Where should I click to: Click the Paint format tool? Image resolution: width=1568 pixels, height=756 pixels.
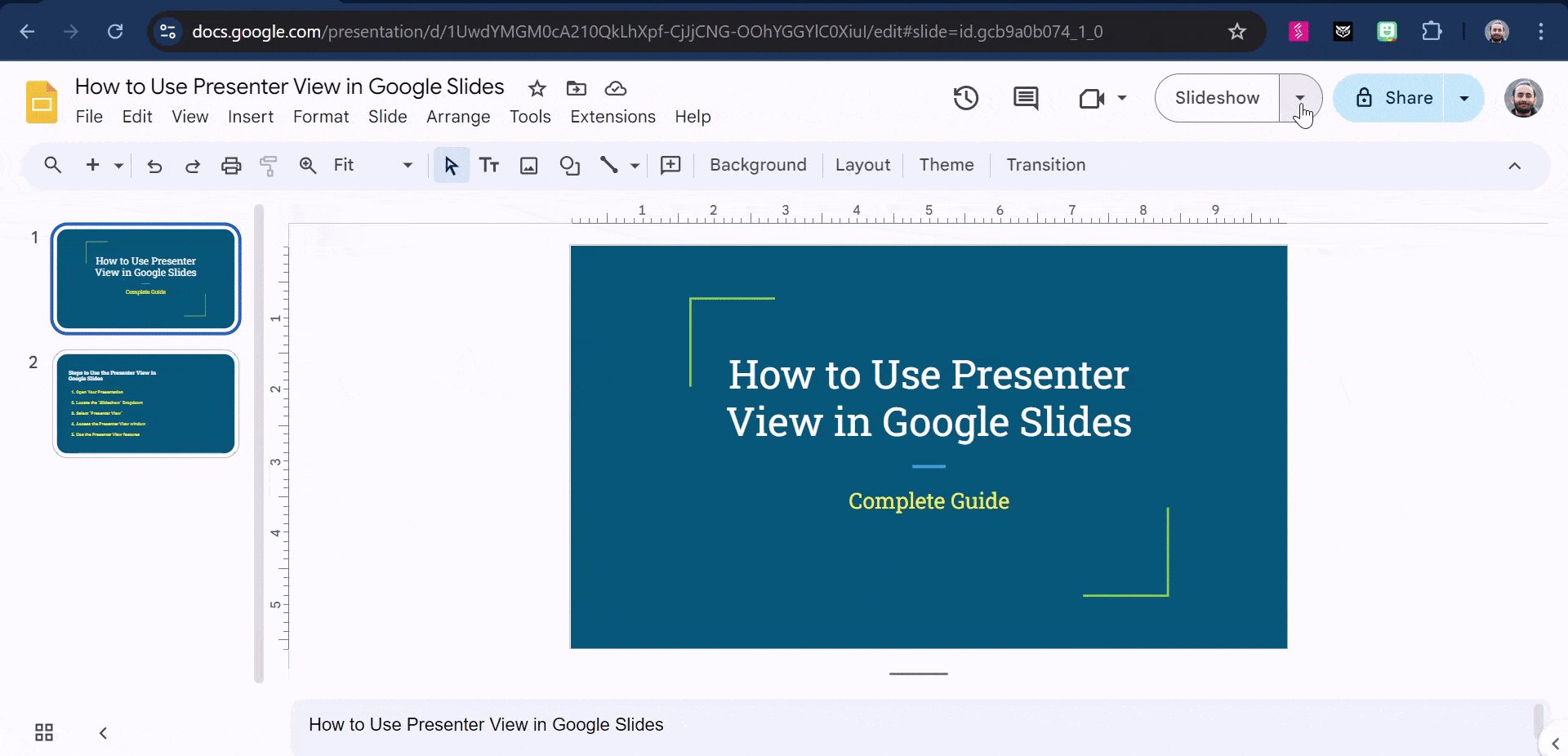tap(269, 165)
